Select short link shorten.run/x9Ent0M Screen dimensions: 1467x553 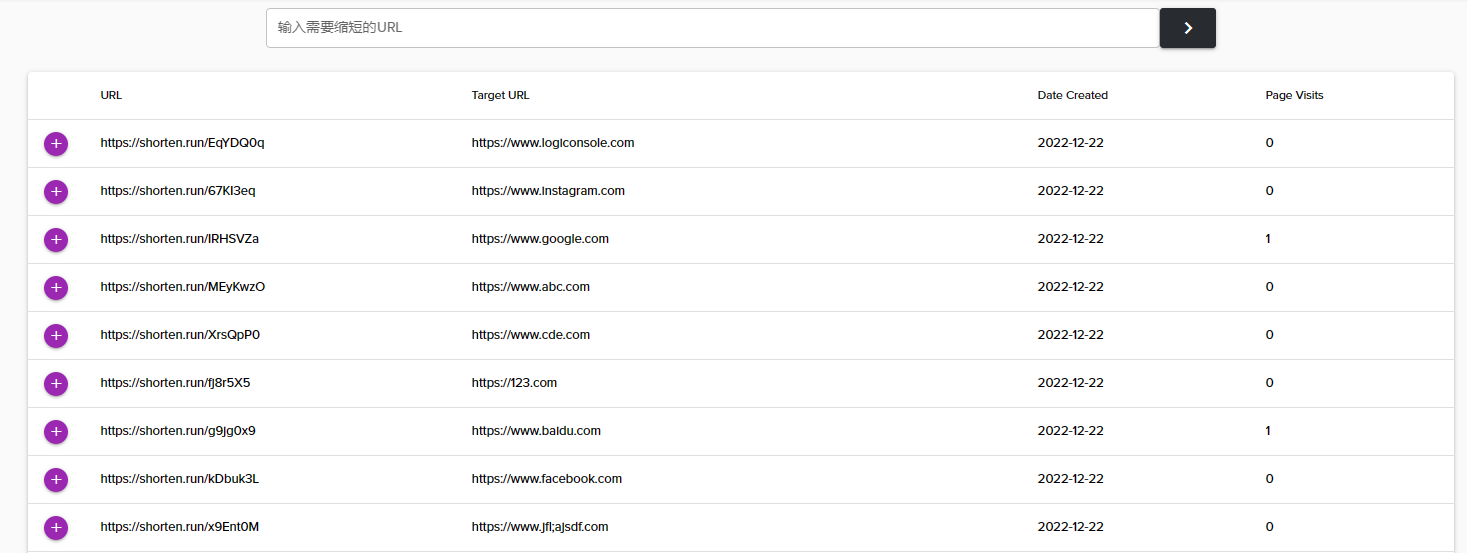click(x=180, y=527)
